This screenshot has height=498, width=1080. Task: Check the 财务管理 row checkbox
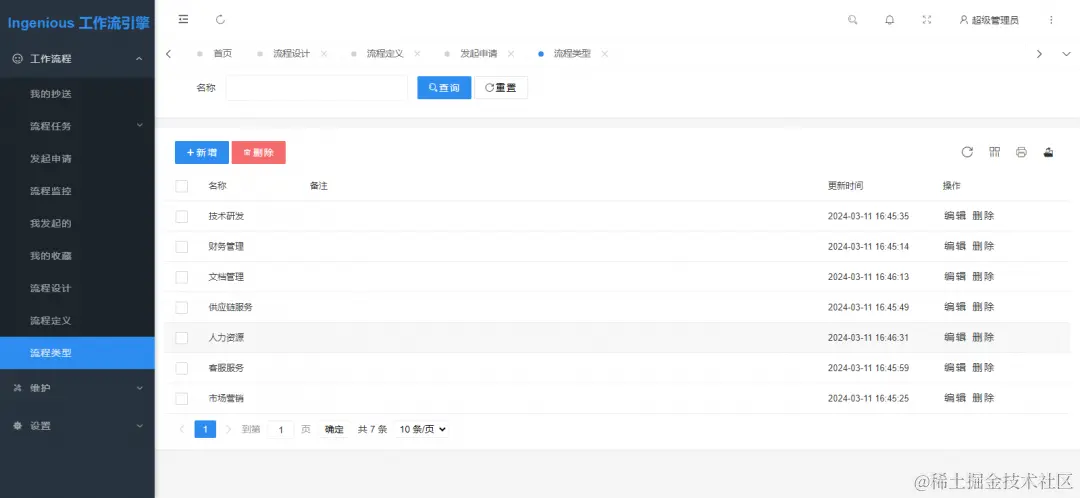pyautogui.click(x=182, y=247)
